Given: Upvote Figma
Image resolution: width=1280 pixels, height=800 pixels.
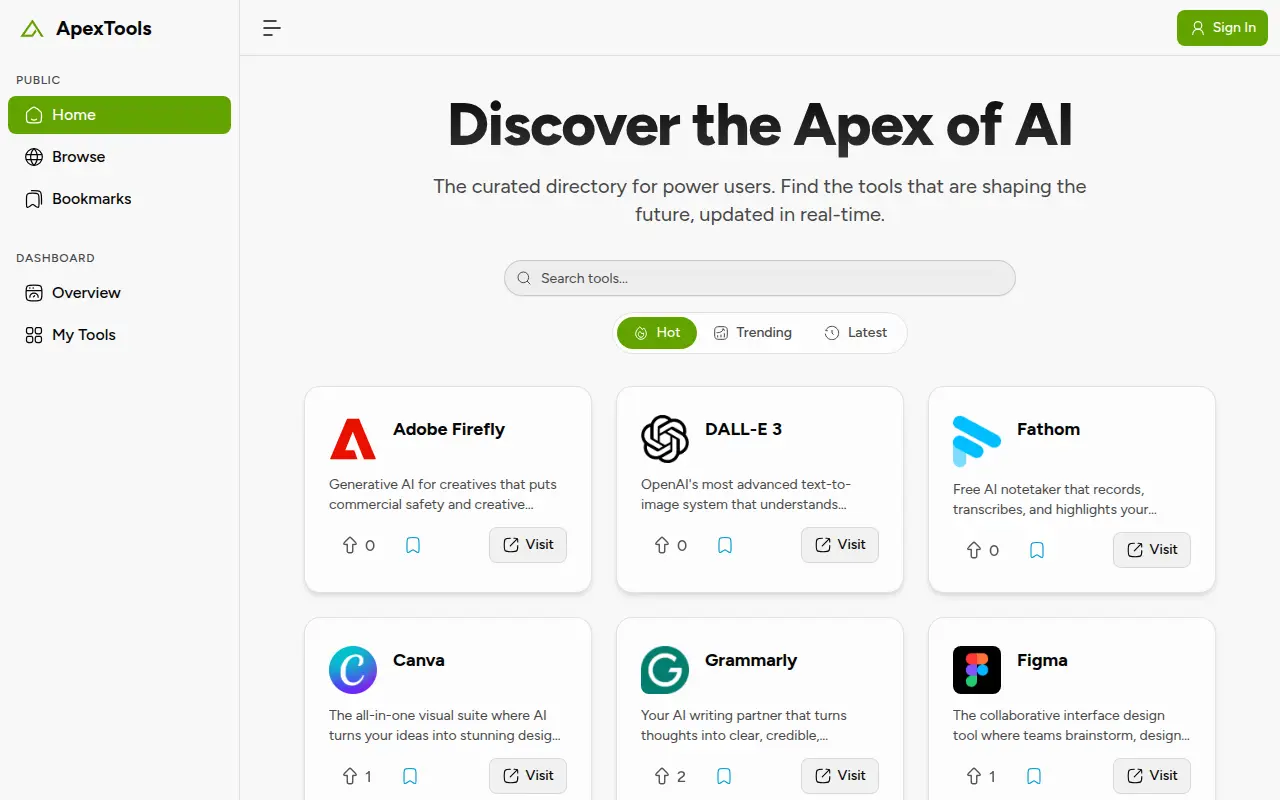Looking at the screenshot, I should [974, 776].
